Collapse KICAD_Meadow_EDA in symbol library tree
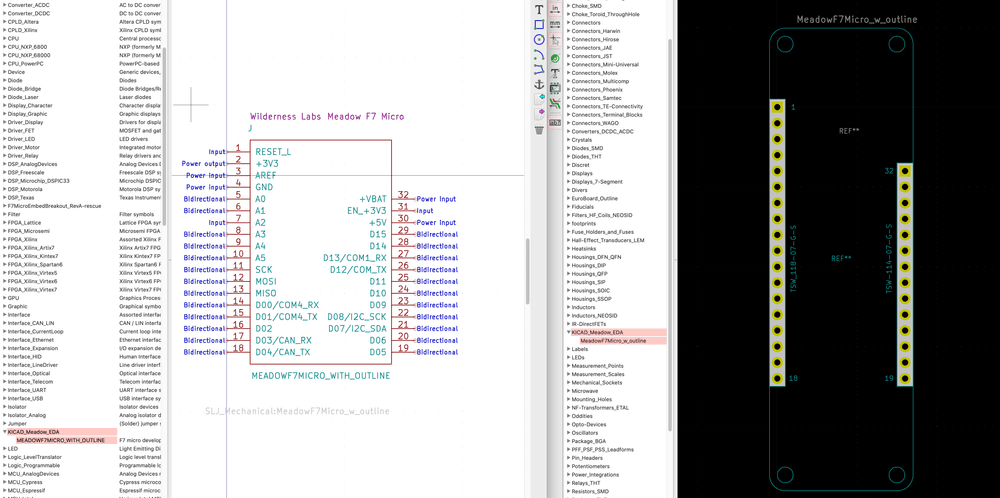 [x=5, y=432]
